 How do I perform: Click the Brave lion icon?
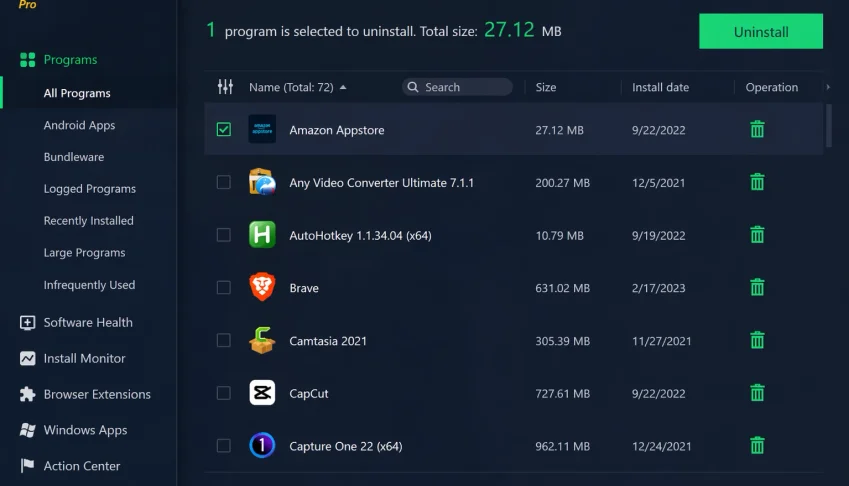click(x=262, y=287)
